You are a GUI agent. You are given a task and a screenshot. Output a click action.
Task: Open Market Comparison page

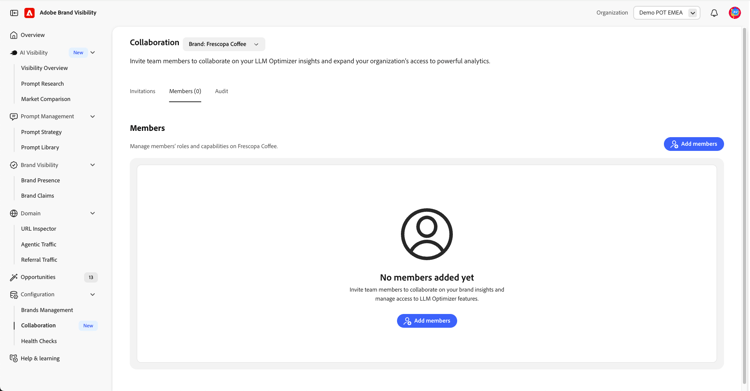(45, 99)
